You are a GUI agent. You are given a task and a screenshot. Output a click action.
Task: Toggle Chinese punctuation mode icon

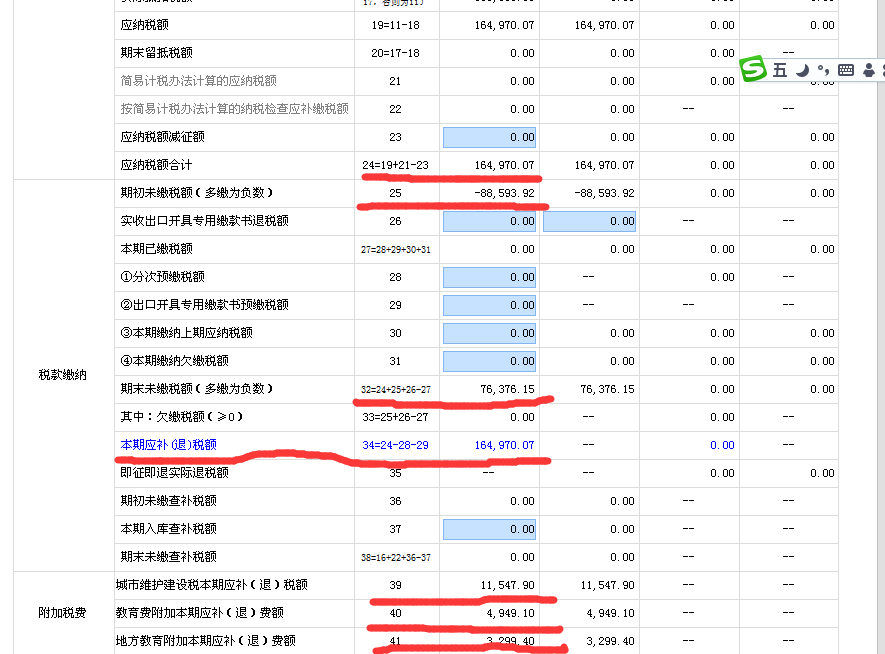coord(823,69)
